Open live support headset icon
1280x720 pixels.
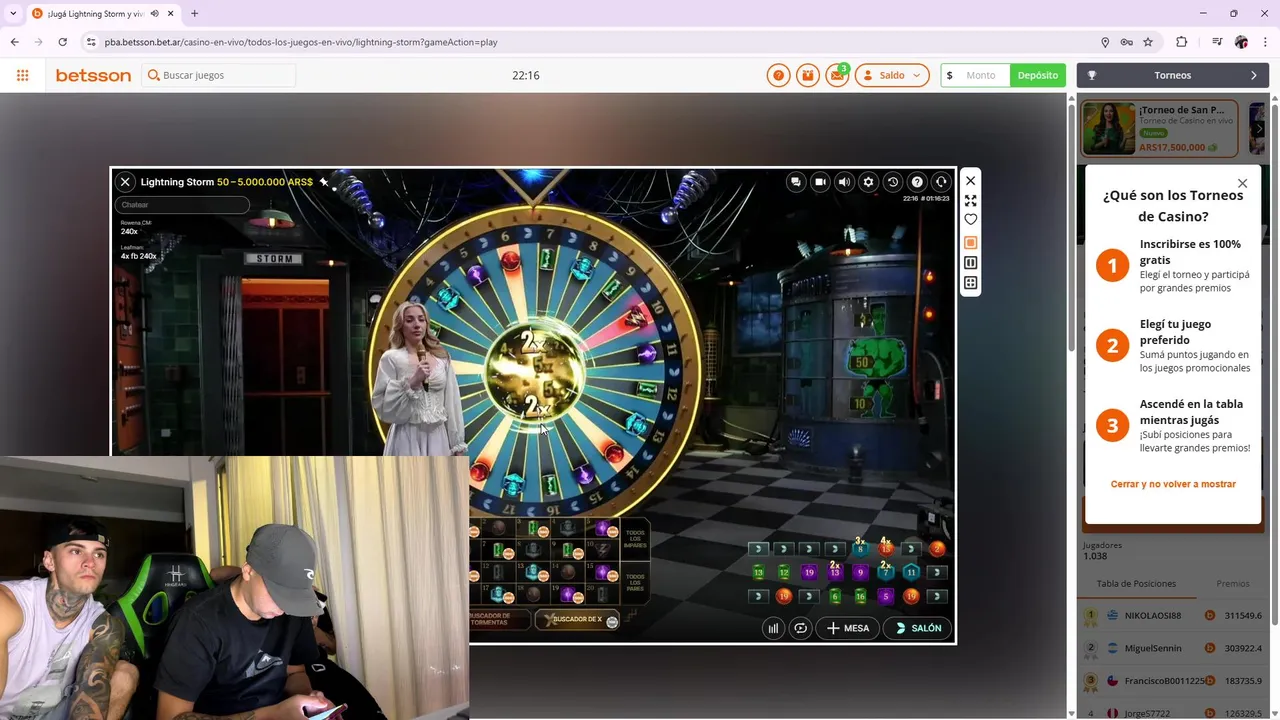(941, 182)
